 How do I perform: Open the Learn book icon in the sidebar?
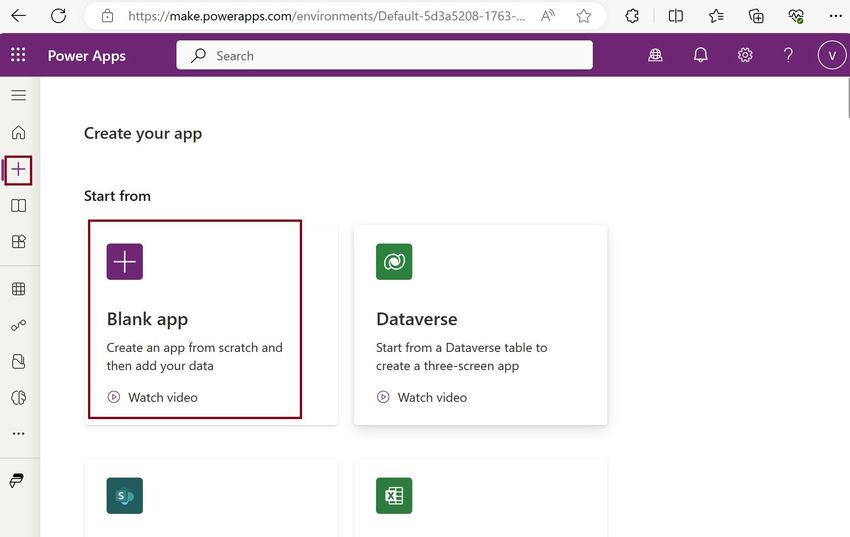[18, 205]
